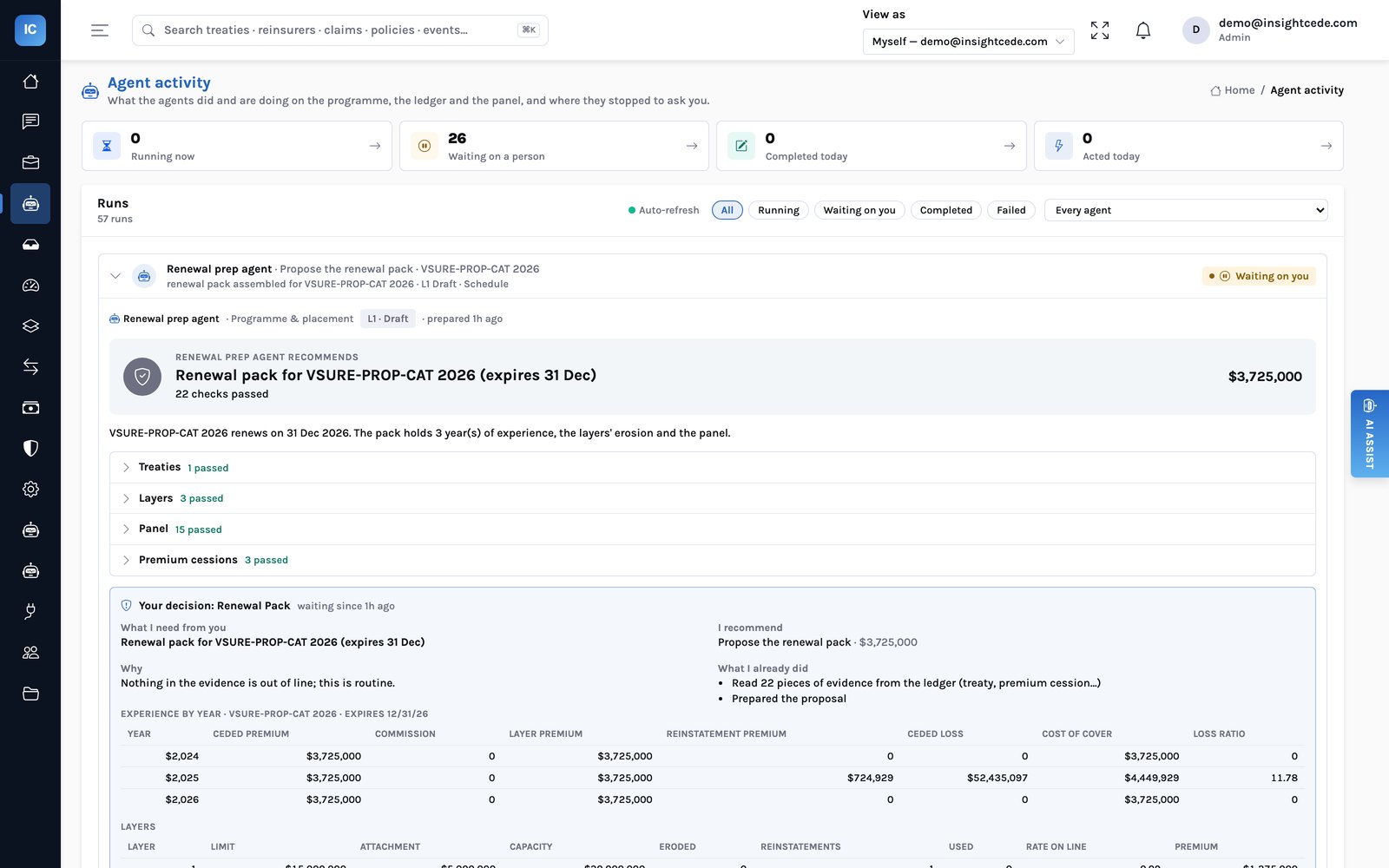Viewport: 1389px width, 868px height.
Task: Open the stacked layers sidebar icon
Action: tap(30, 326)
